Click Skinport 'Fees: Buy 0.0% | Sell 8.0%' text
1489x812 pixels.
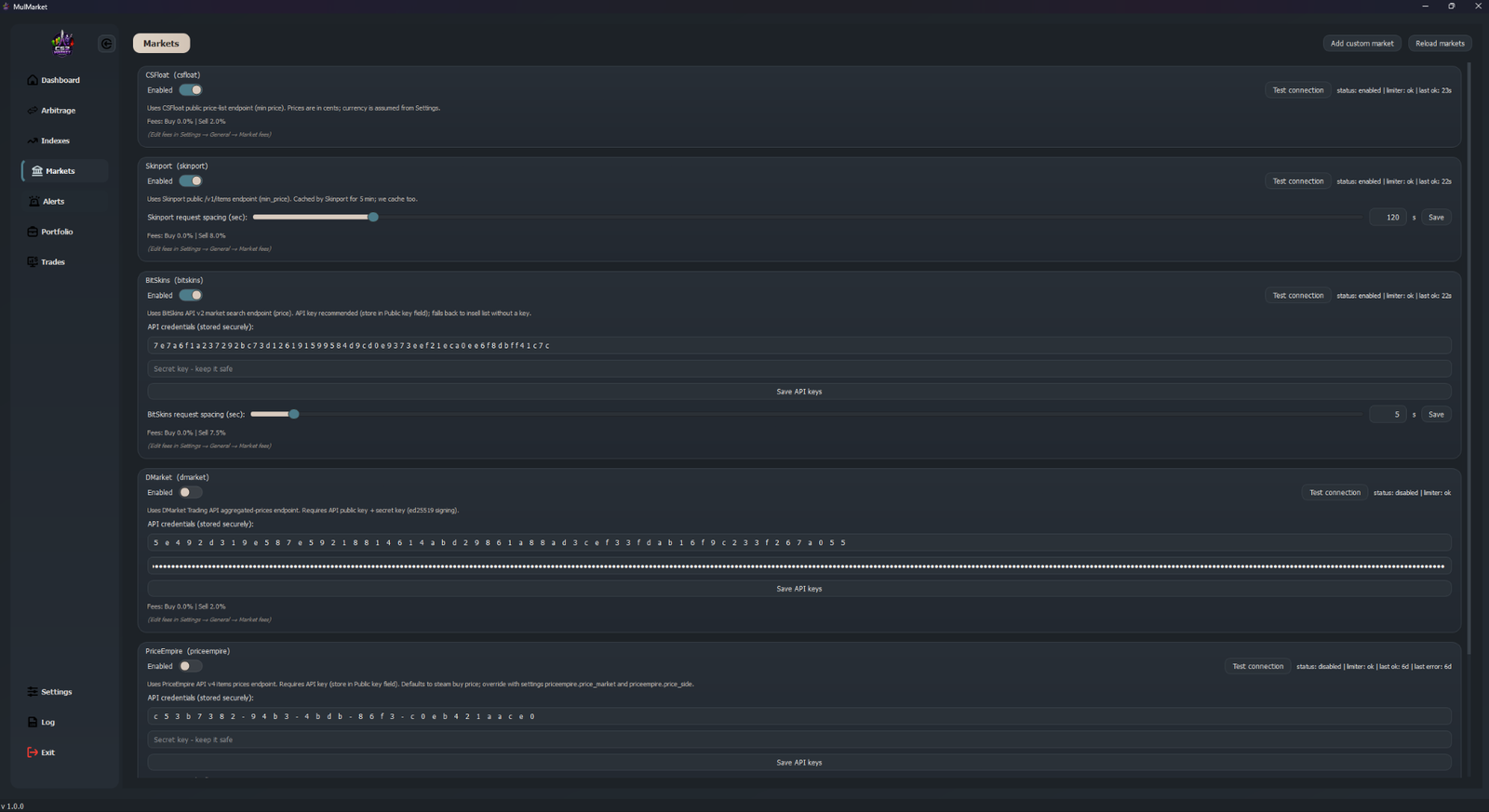pos(186,236)
